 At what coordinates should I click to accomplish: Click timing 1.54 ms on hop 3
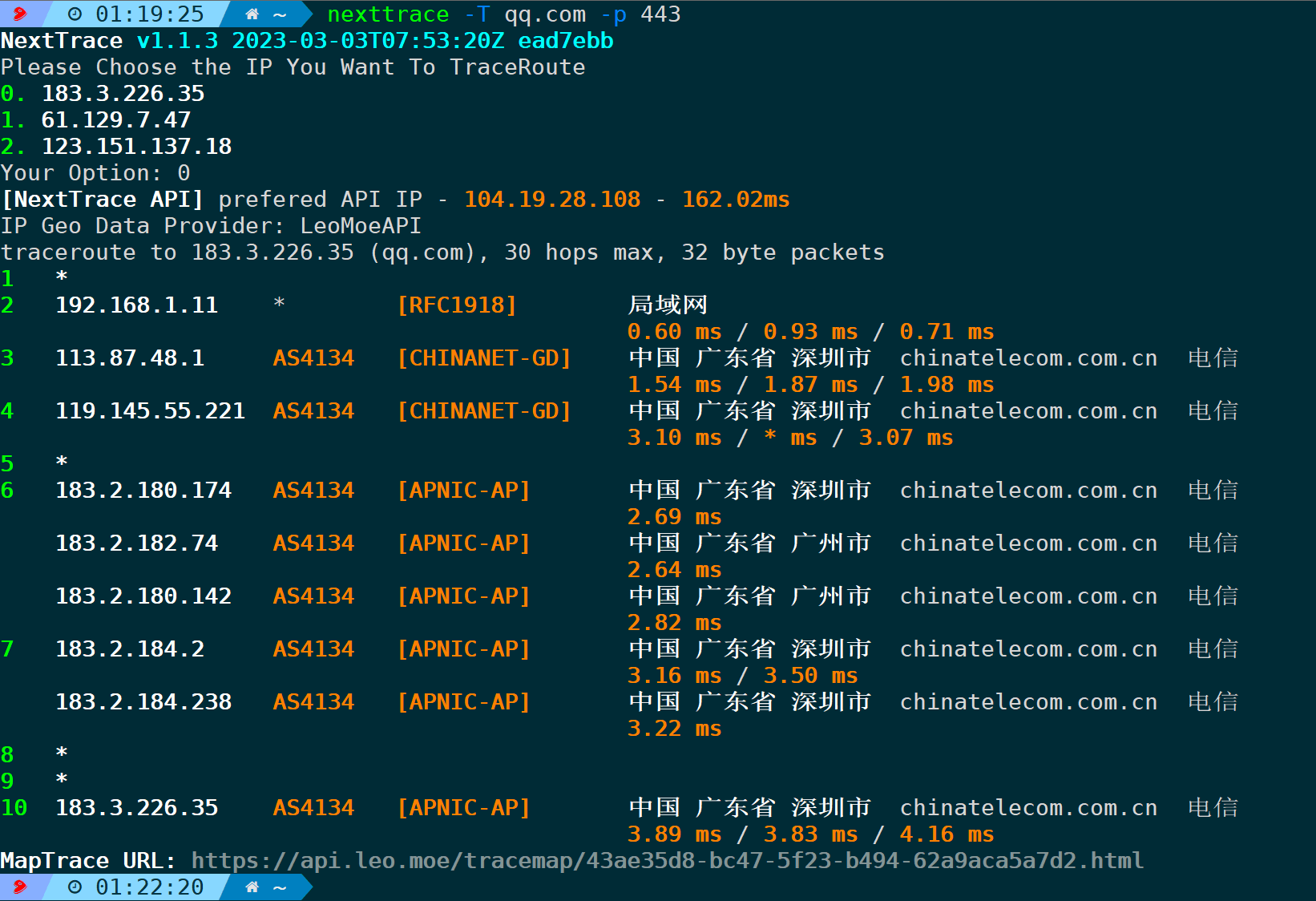tap(674, 385)
